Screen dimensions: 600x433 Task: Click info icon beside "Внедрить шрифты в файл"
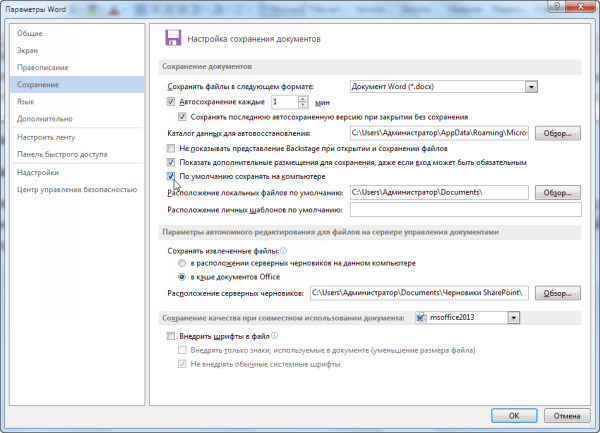pyautogui.click(x=274, y=337)
